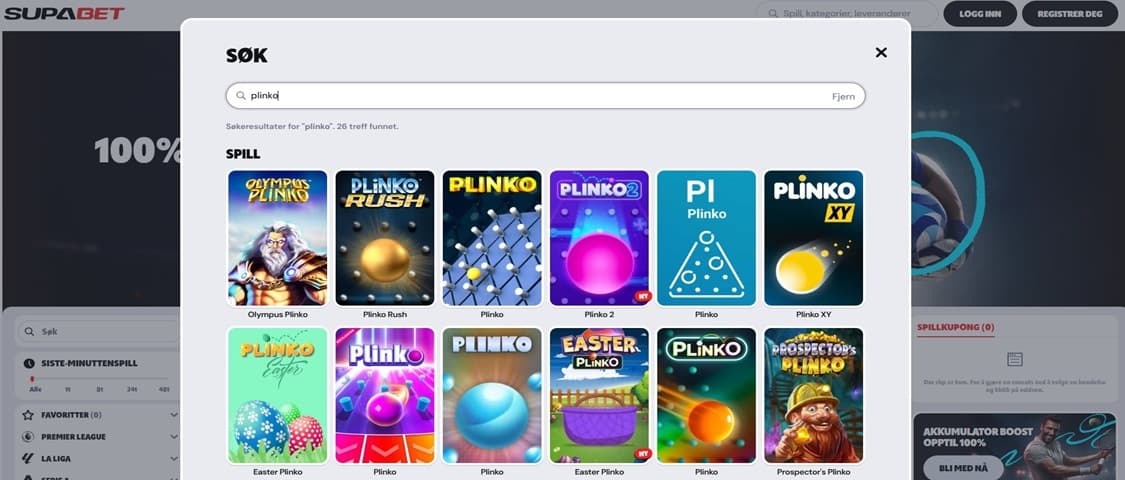Select the Spillkupong (0) tab
The height and width of the screenshot is (480, 1125).
click(955, 327)
